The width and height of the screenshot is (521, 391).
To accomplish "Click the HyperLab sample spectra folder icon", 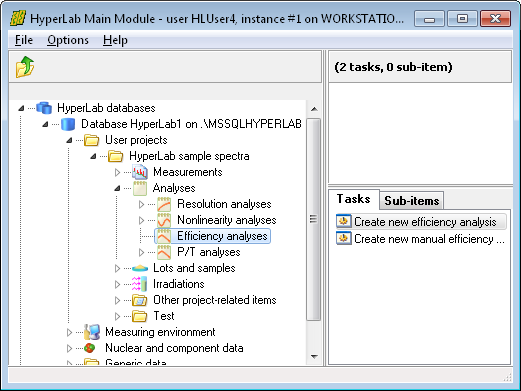I will (116, 156).
